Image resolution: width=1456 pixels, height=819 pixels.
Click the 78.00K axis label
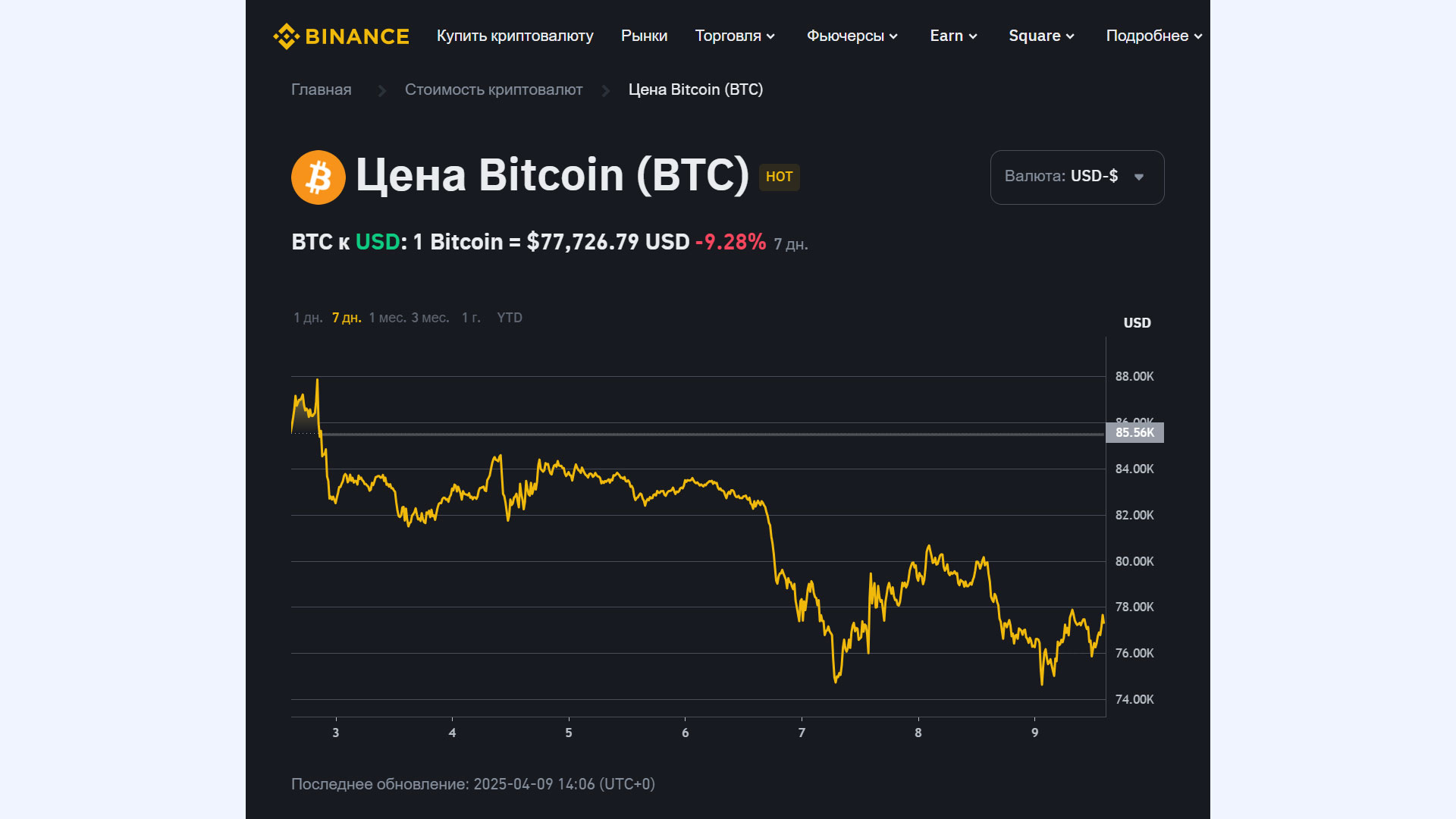tap(1134, 607)
